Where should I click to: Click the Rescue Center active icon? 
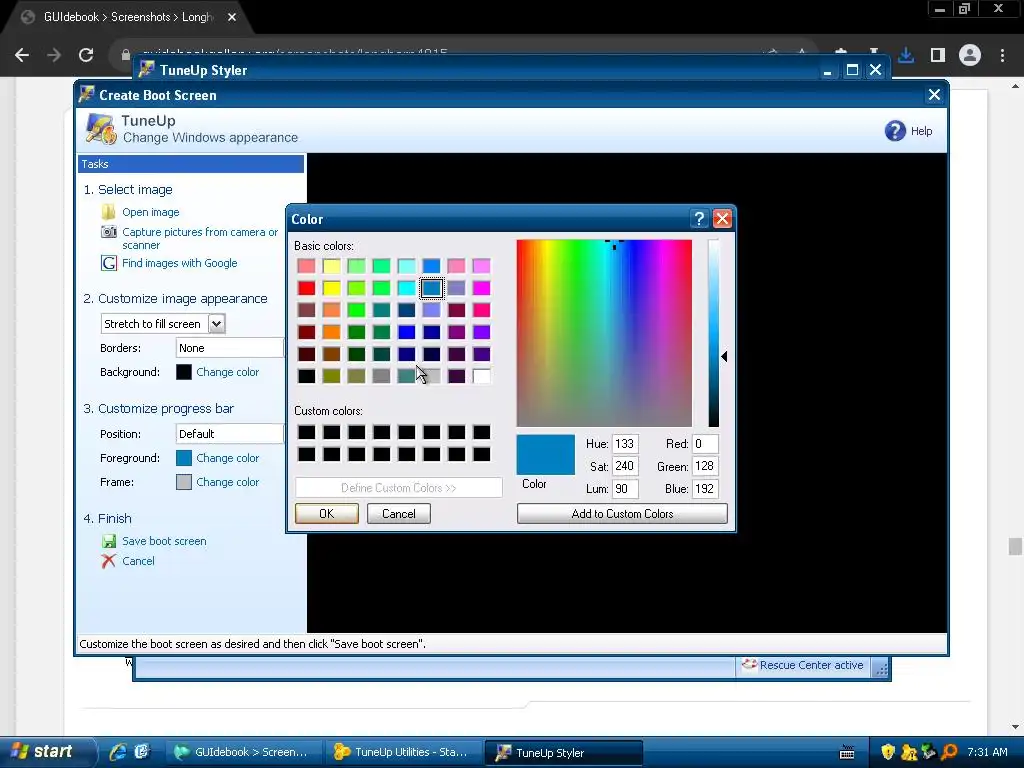[x=750, y=665]
